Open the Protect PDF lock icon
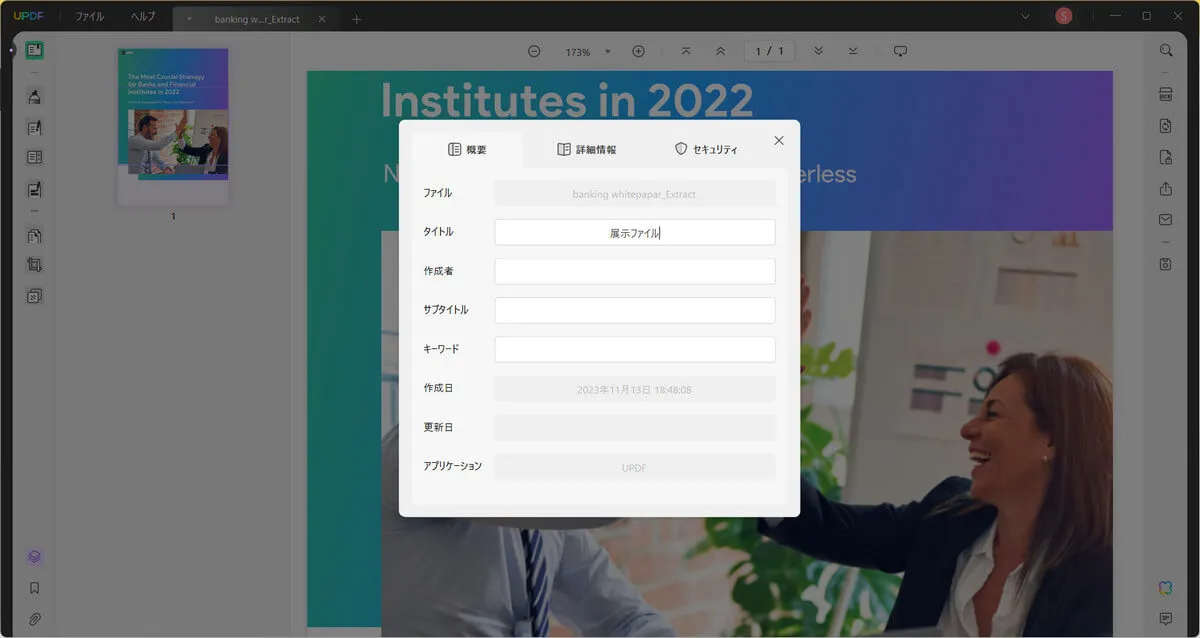1200x638 pixels. click(x=1166, y=157)
